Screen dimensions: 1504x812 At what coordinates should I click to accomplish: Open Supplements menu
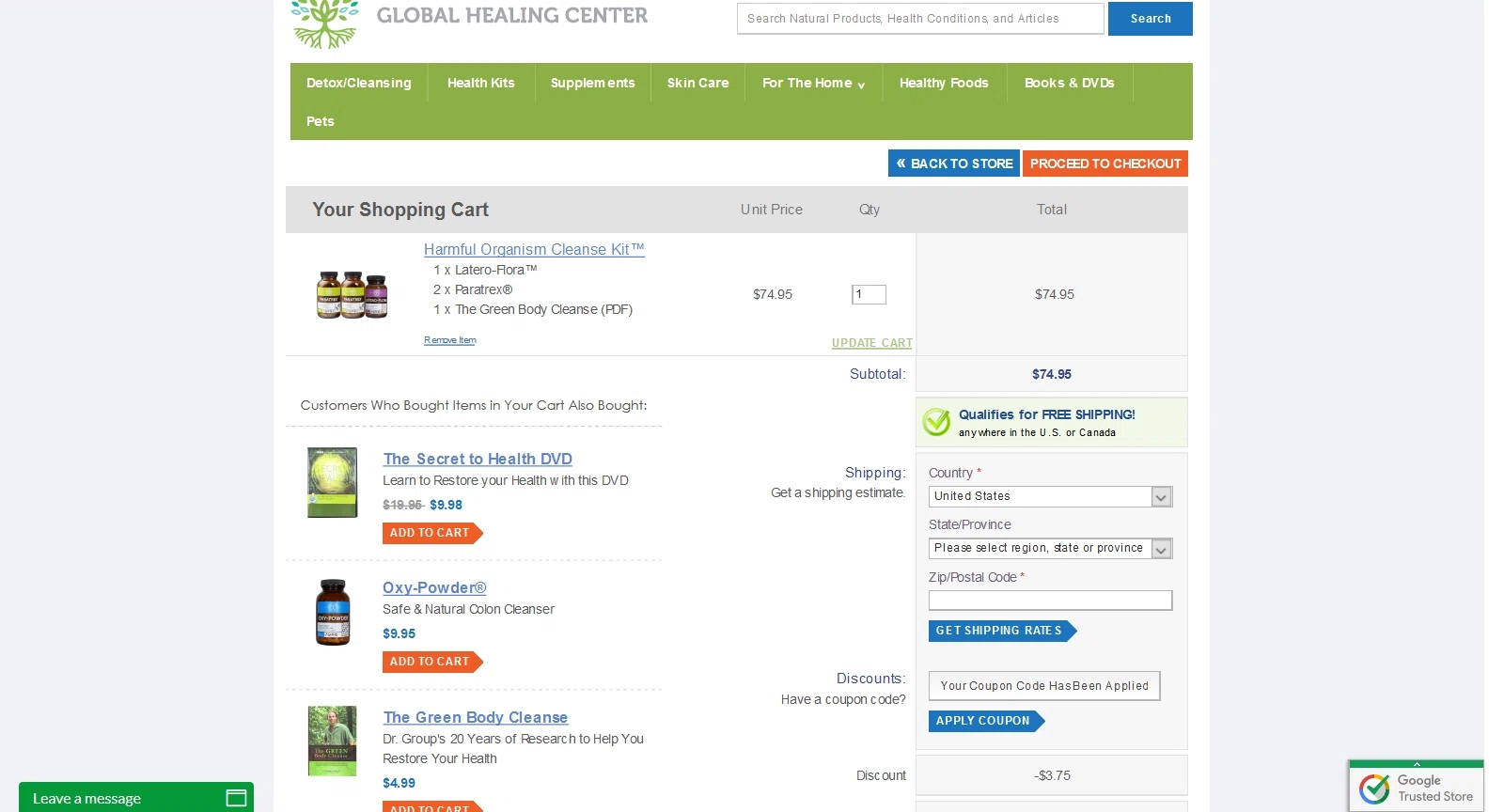[x=593, y=83]
